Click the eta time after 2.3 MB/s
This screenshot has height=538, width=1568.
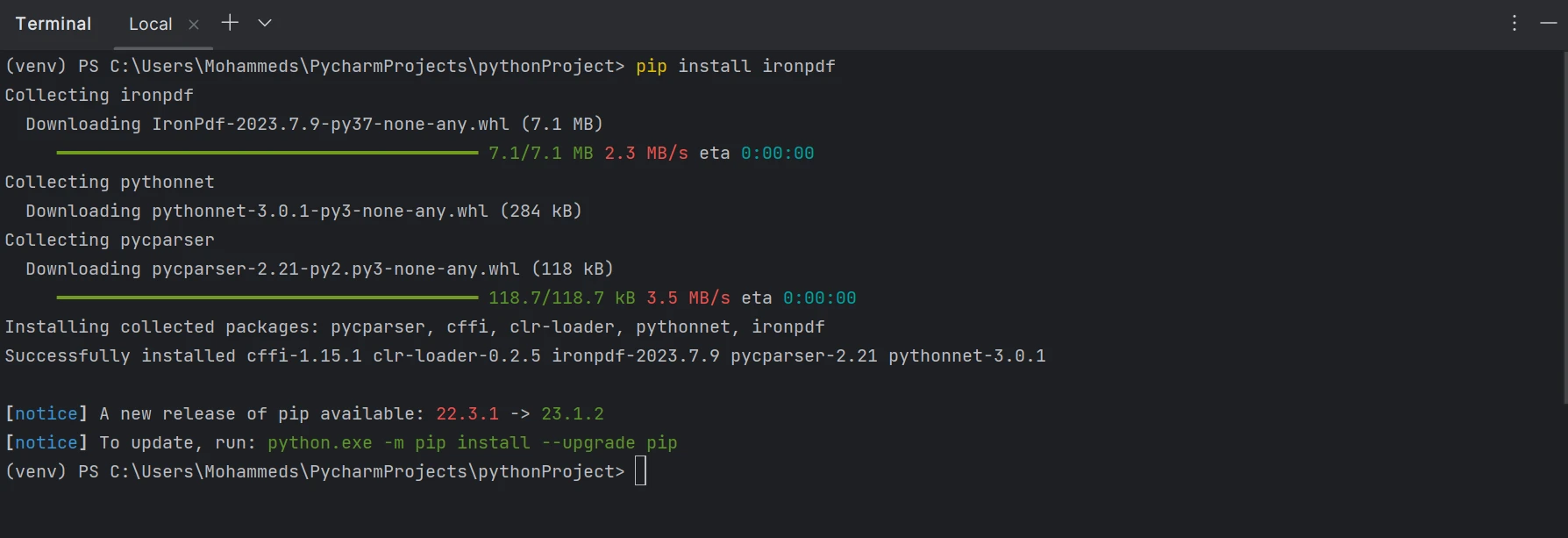click(778, 153)
